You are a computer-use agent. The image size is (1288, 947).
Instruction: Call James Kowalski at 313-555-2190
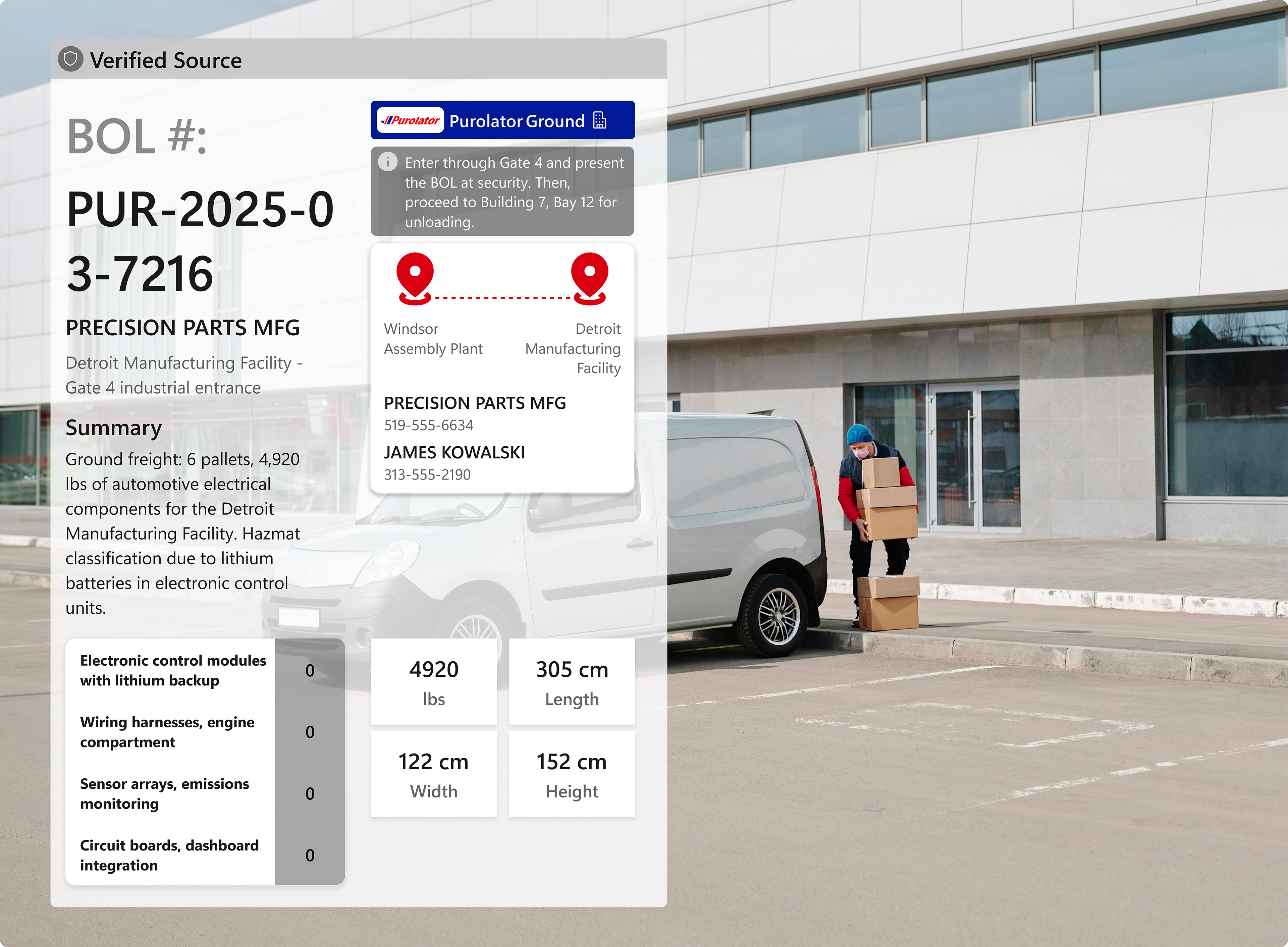tap(428, 475)
